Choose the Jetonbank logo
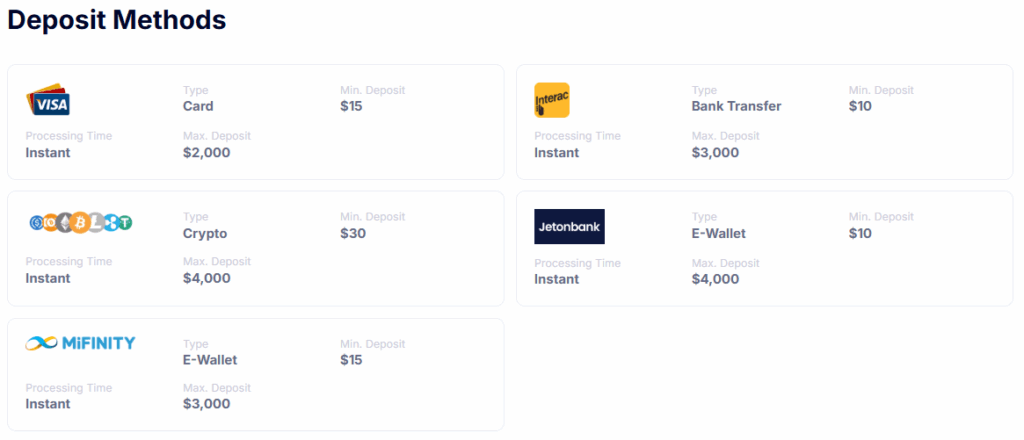This screenshot has height=440, width=1024. coord(569,227)
